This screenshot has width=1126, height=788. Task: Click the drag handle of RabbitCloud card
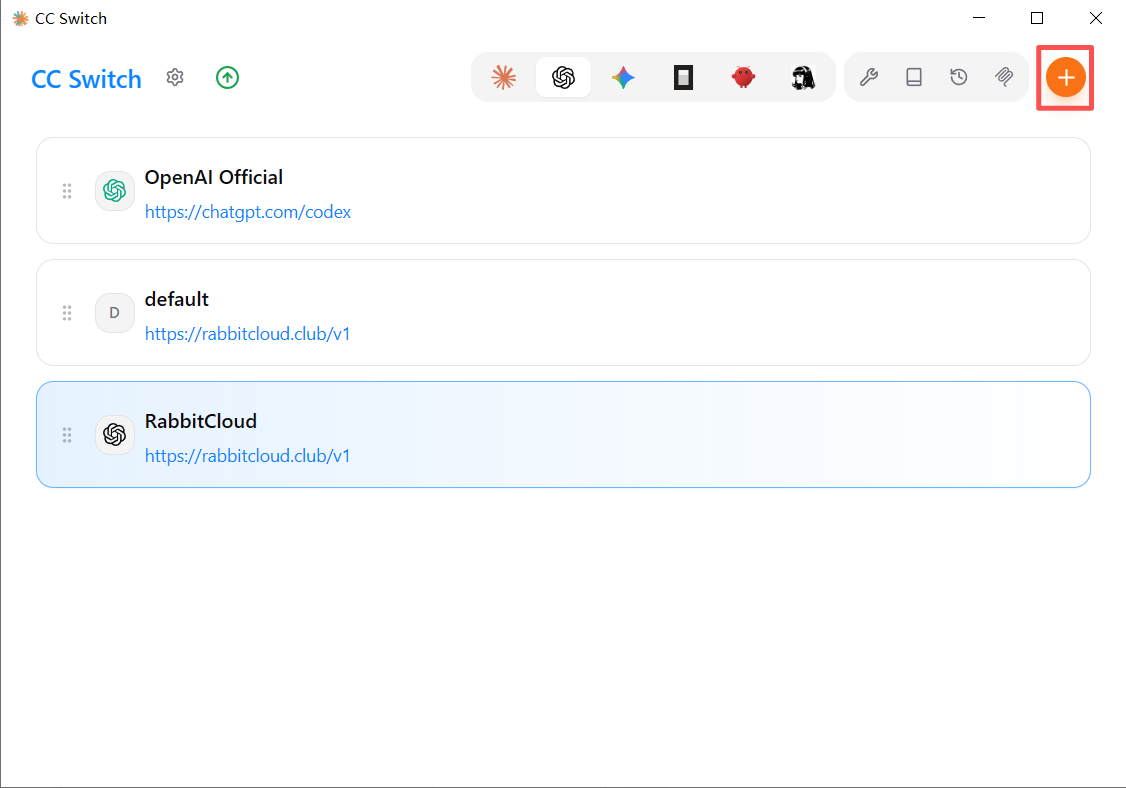pyautogui.click(x=67, y=435)
